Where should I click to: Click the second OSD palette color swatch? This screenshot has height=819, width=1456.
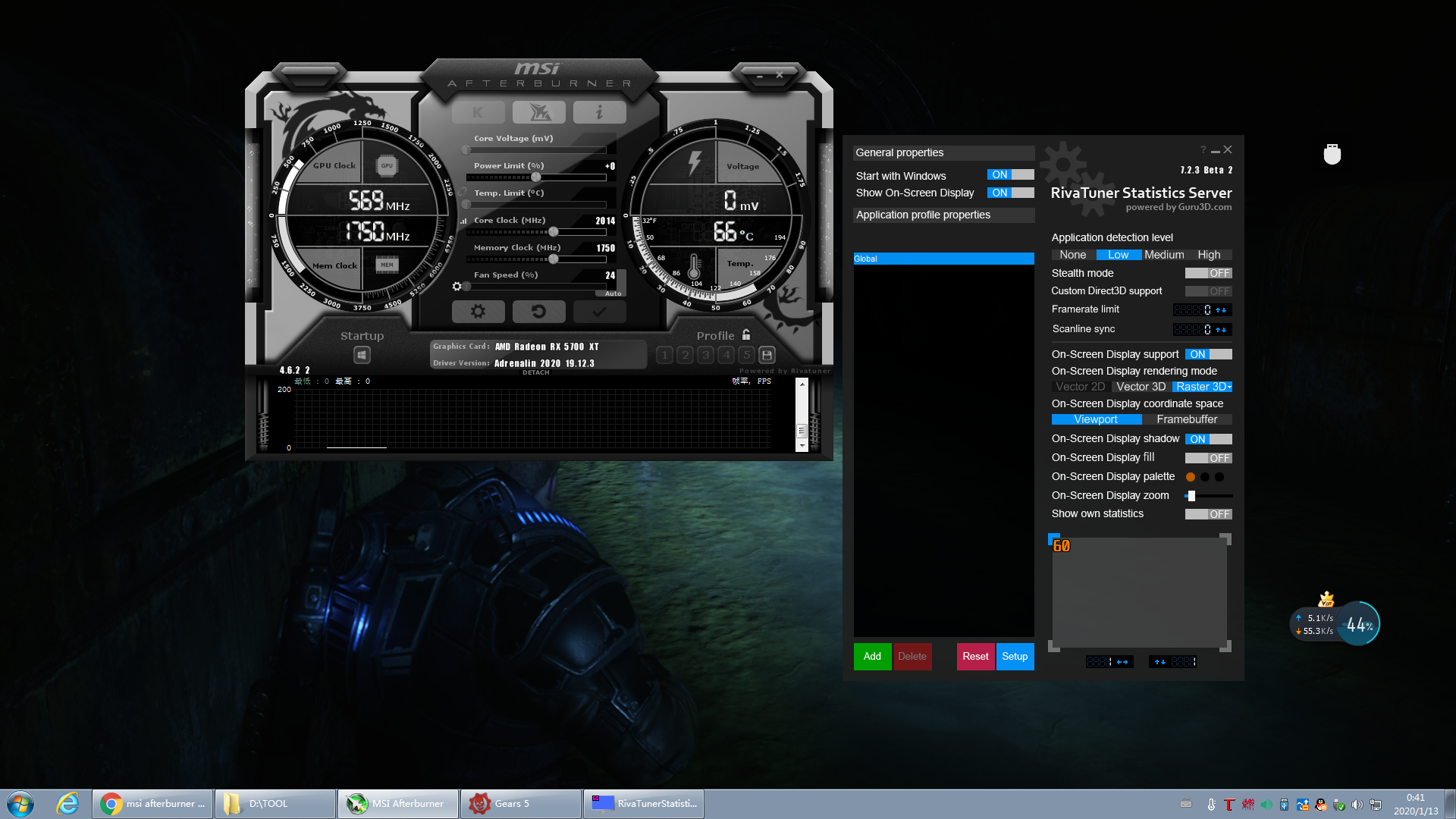click(1205, 477)
